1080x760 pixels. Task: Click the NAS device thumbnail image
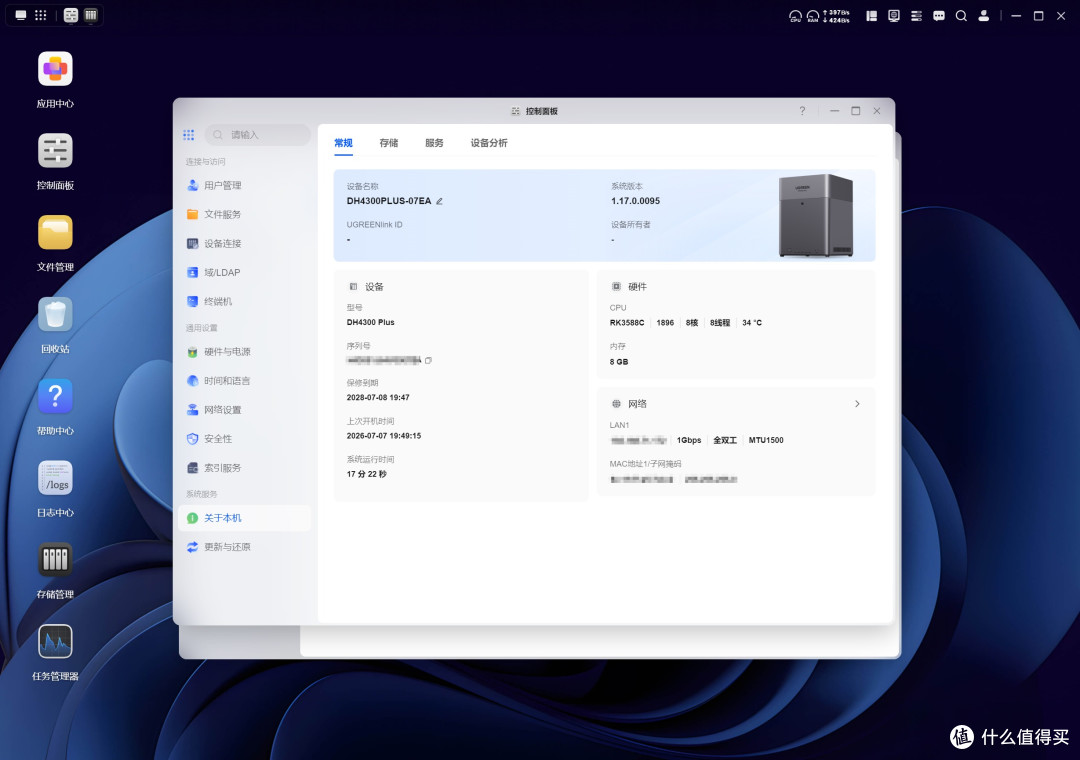[816, 216]
